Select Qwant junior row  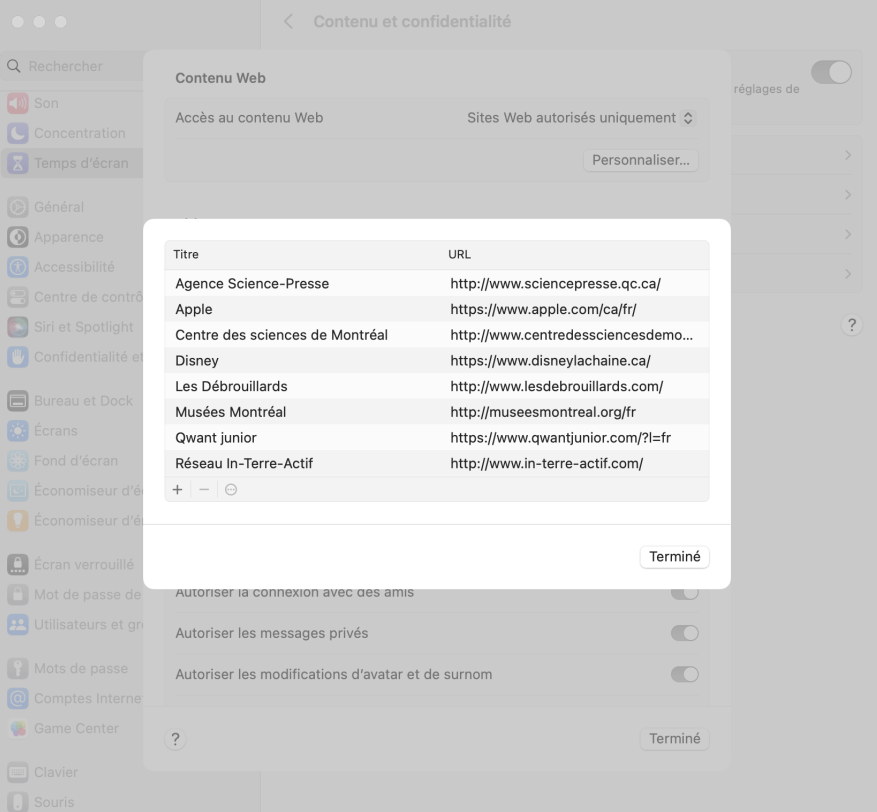[437, 438]
